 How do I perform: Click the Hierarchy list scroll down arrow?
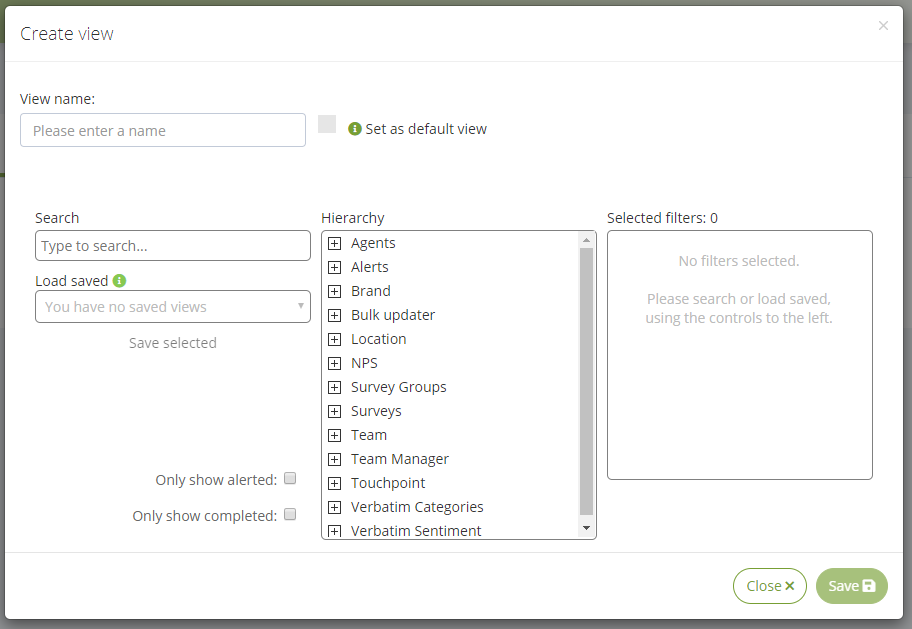586,528
